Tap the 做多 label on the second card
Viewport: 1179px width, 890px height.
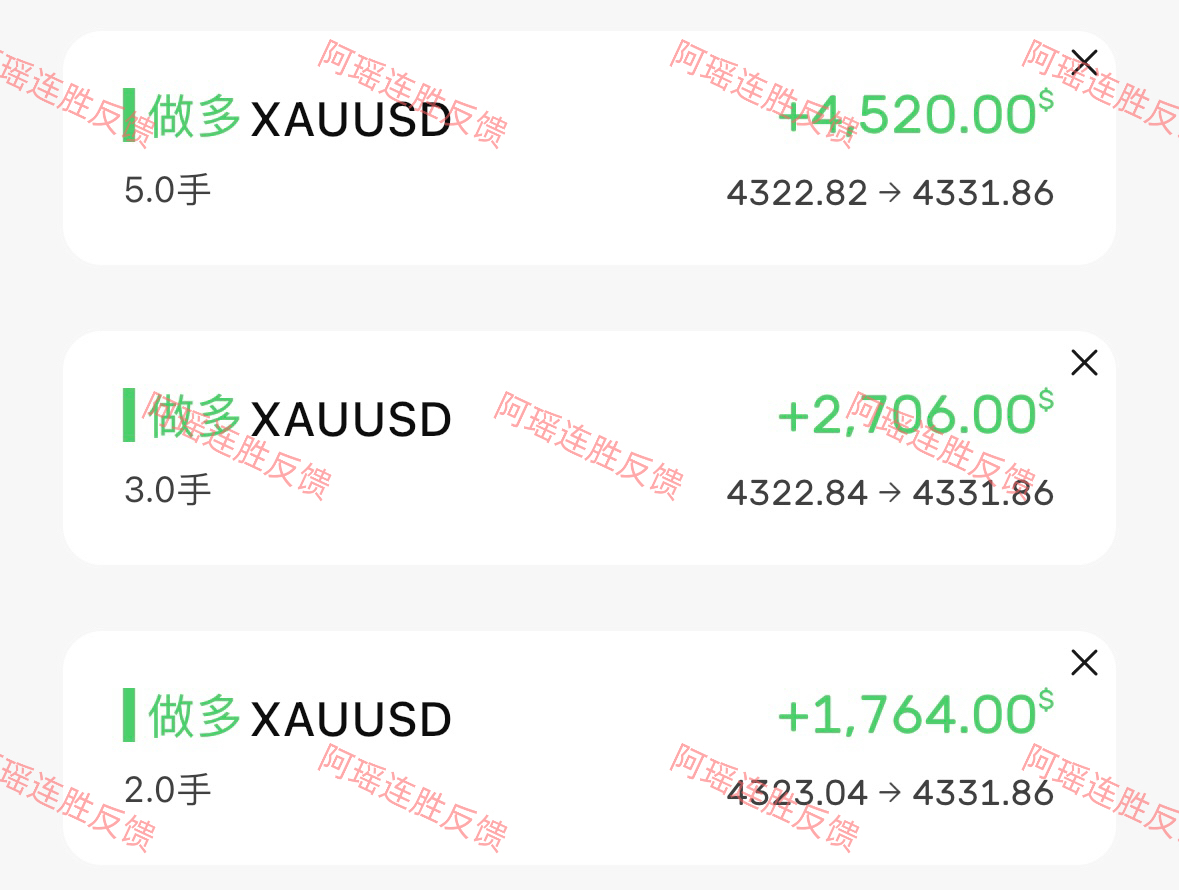[x=195, y=417]
